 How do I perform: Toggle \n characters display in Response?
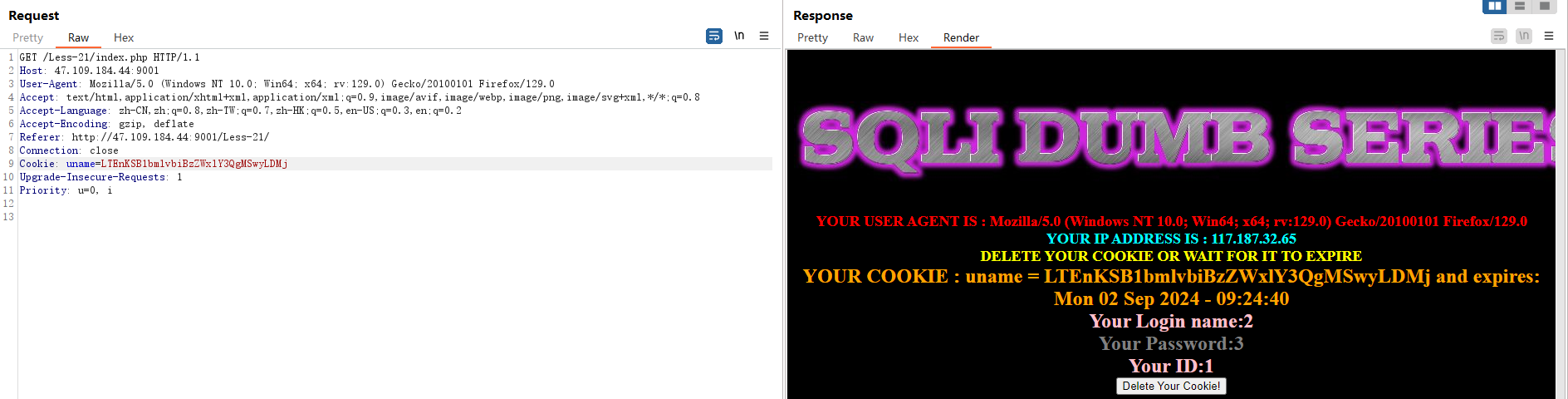coord(1524,36)
